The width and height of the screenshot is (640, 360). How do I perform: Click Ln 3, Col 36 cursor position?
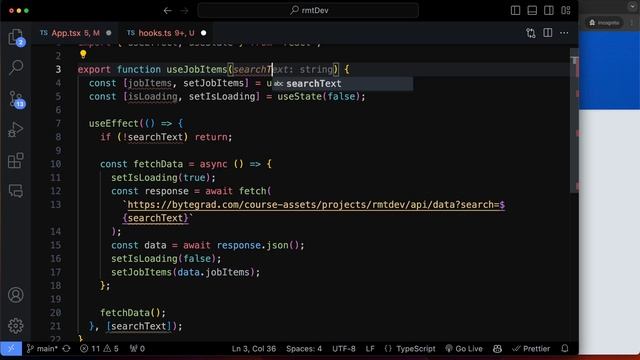point(254,349)
